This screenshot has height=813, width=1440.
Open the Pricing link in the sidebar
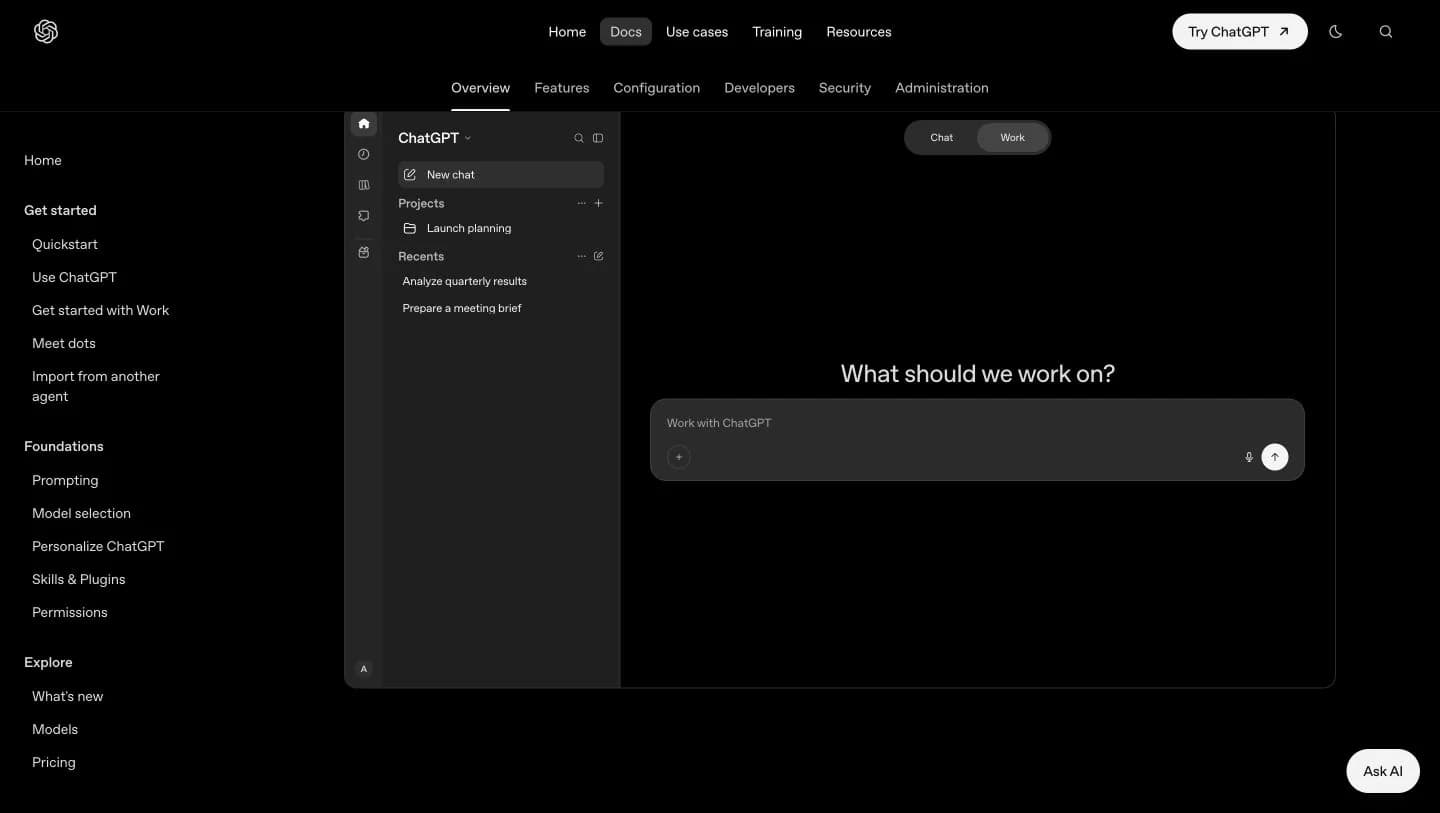click(54, 762)
